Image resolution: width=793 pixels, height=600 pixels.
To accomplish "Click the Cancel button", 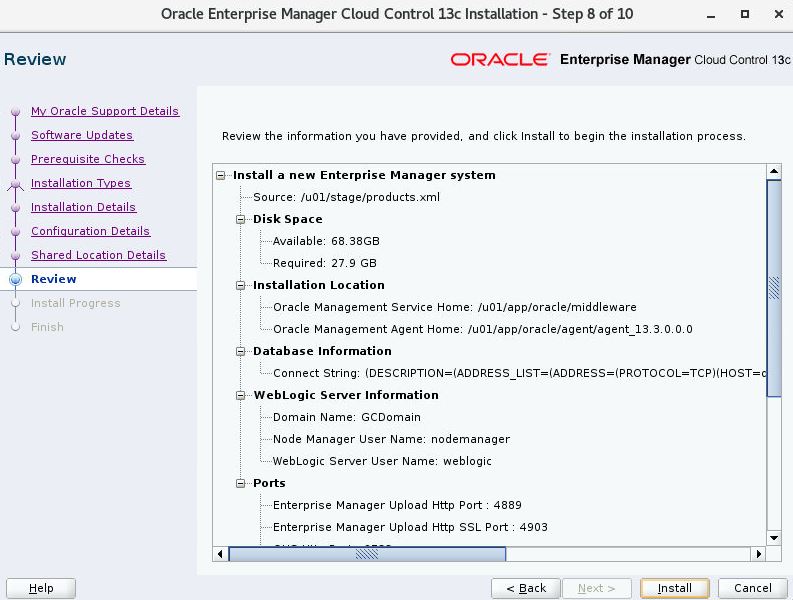I will tap(752, 588).
